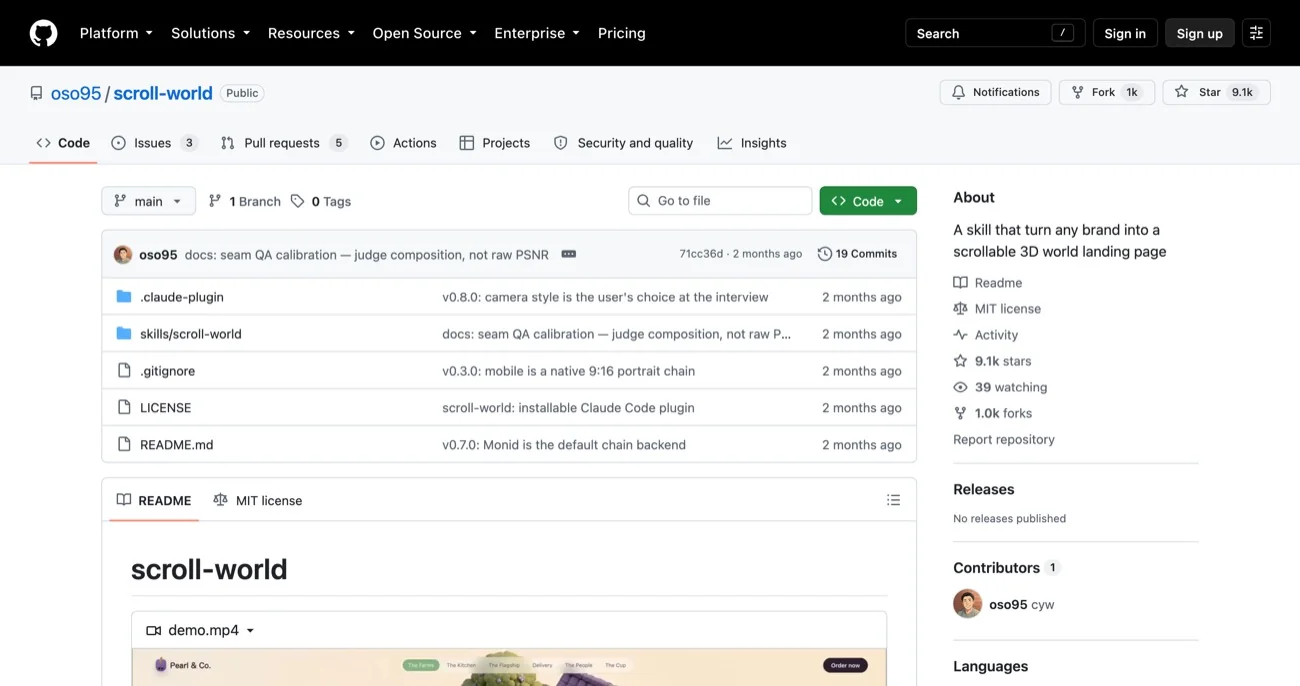
Task: Click the LICENSE file icon
Action: coord(124,408)
